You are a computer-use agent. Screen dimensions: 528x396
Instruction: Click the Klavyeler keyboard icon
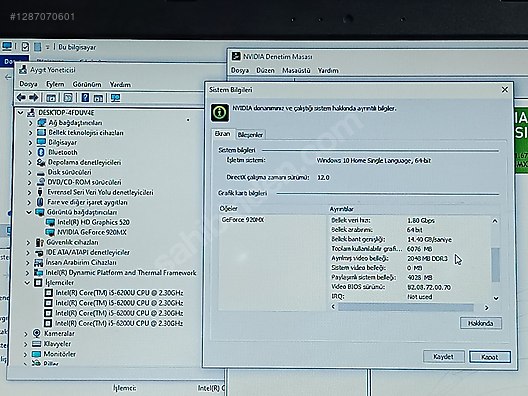point(36,344)
